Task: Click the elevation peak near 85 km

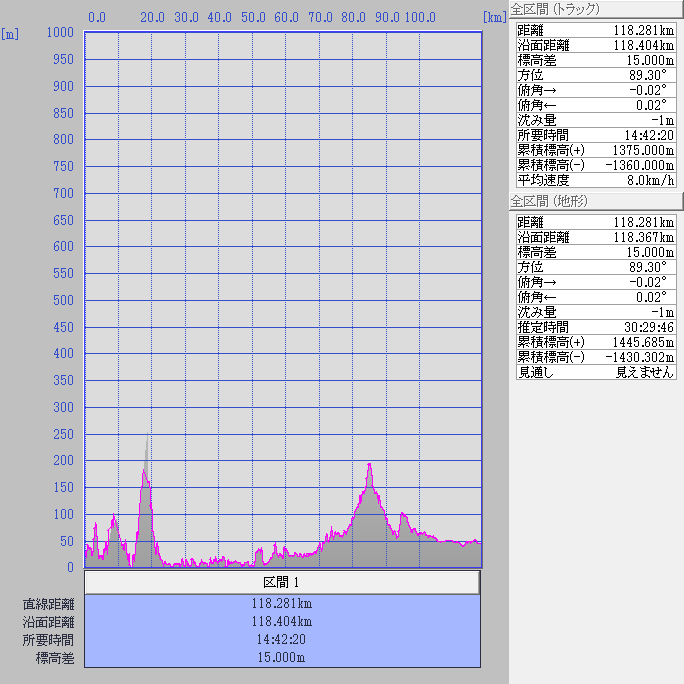Action: [x=370, y=466]
